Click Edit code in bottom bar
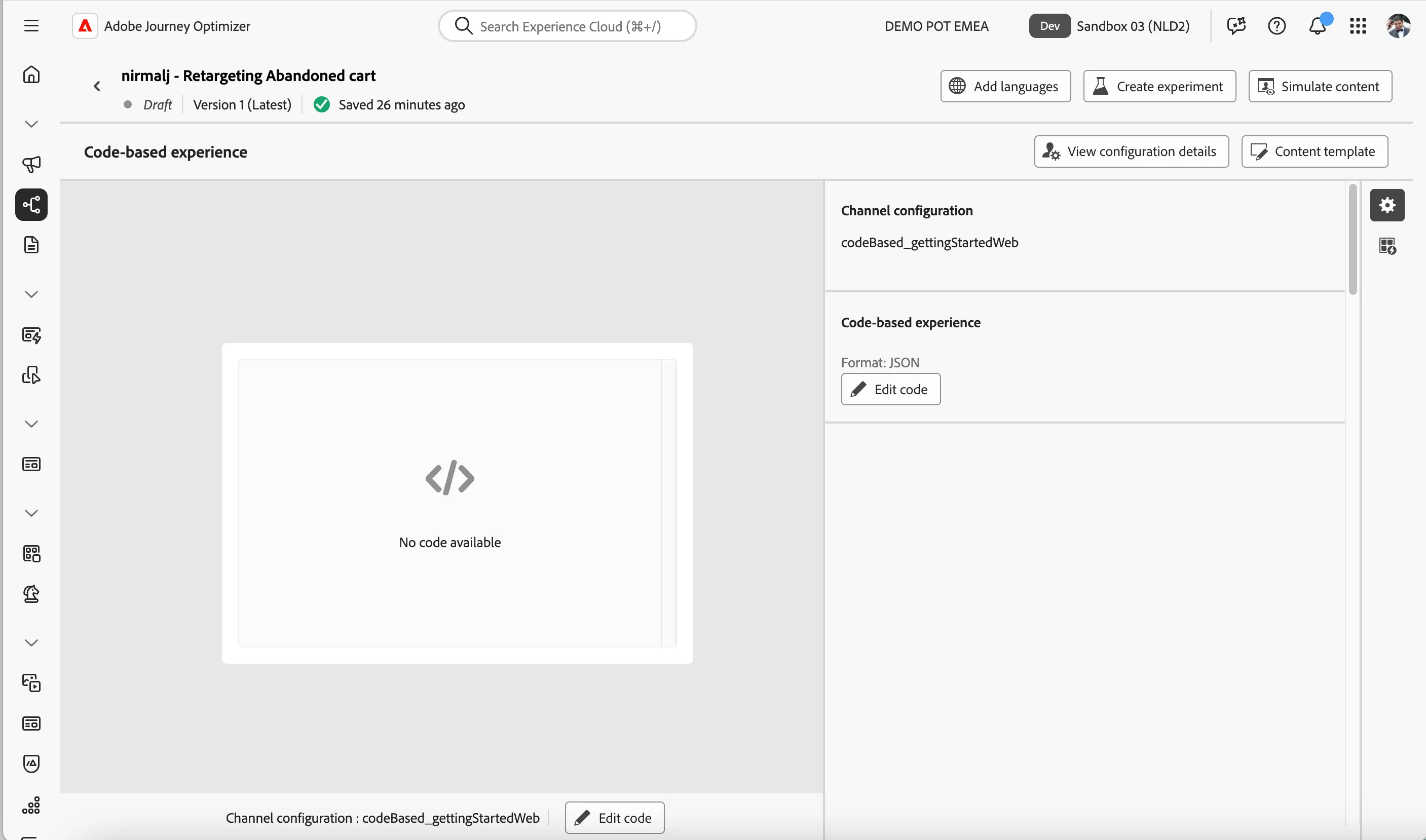 pyautogui.click(x=614, y=817)
